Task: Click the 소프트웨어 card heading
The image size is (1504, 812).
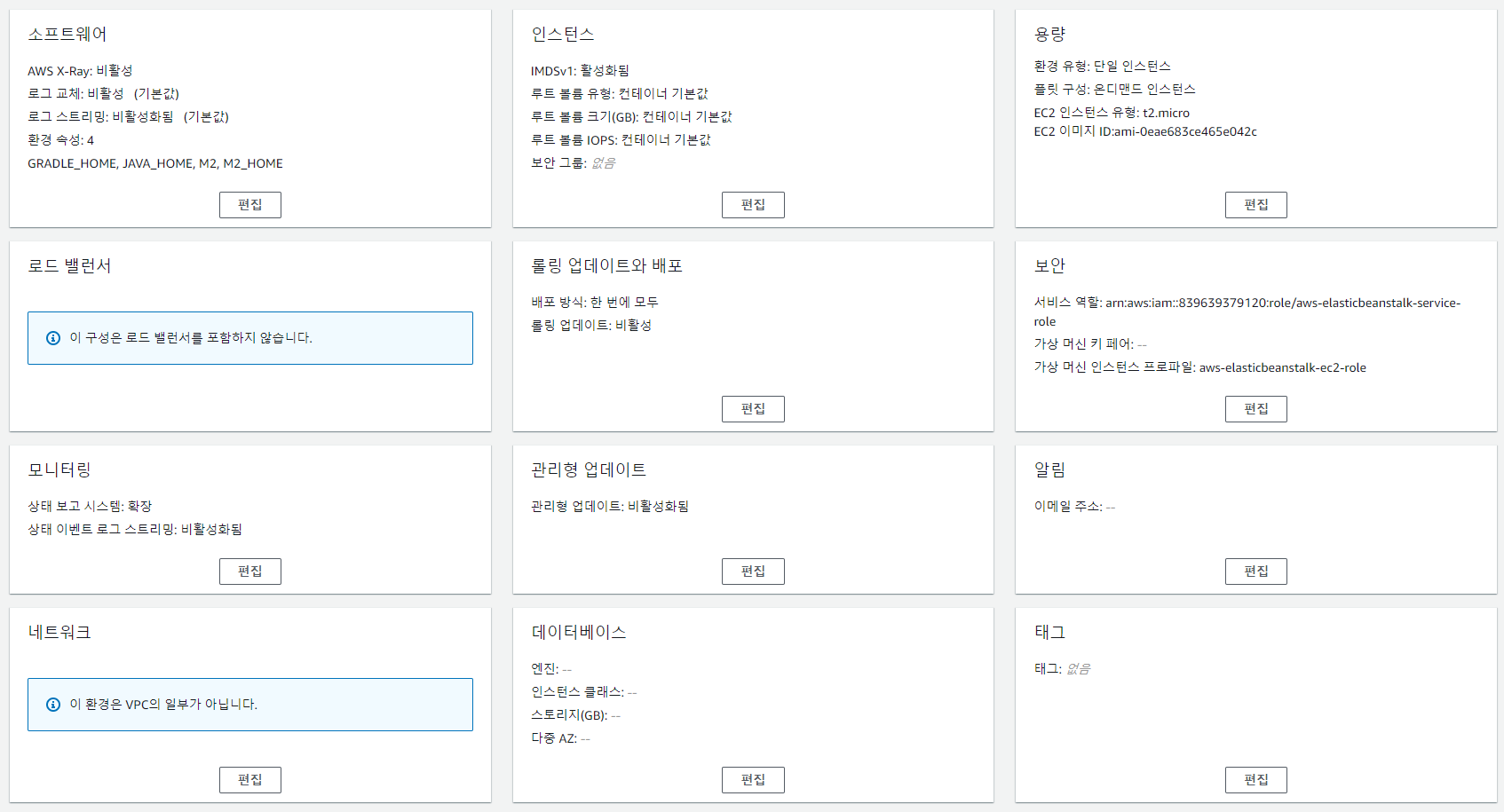Action: click(67, 35)
